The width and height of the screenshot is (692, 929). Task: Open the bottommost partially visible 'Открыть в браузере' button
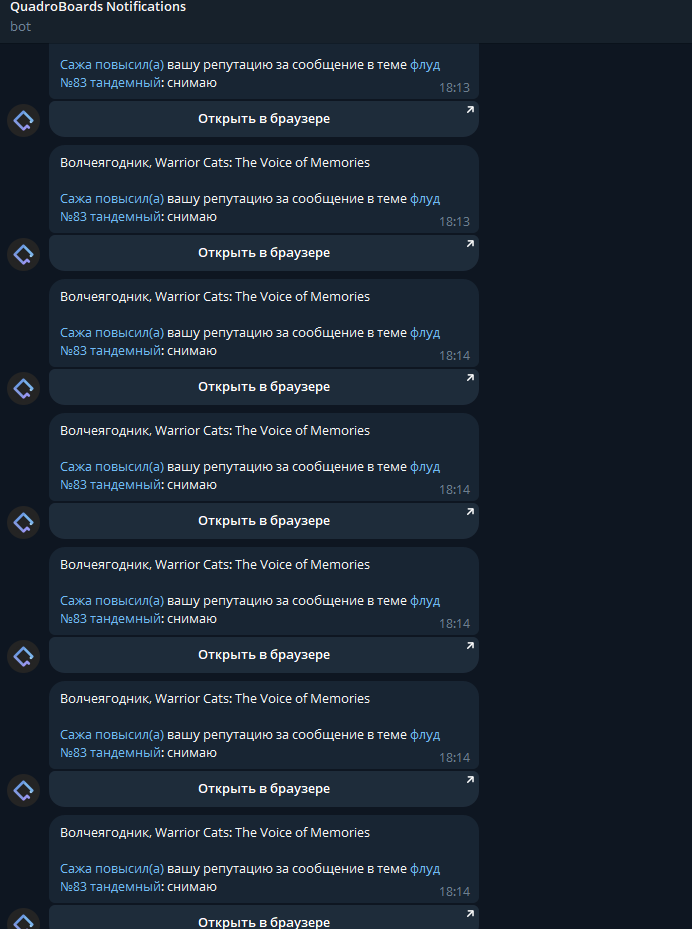point(264,917)
